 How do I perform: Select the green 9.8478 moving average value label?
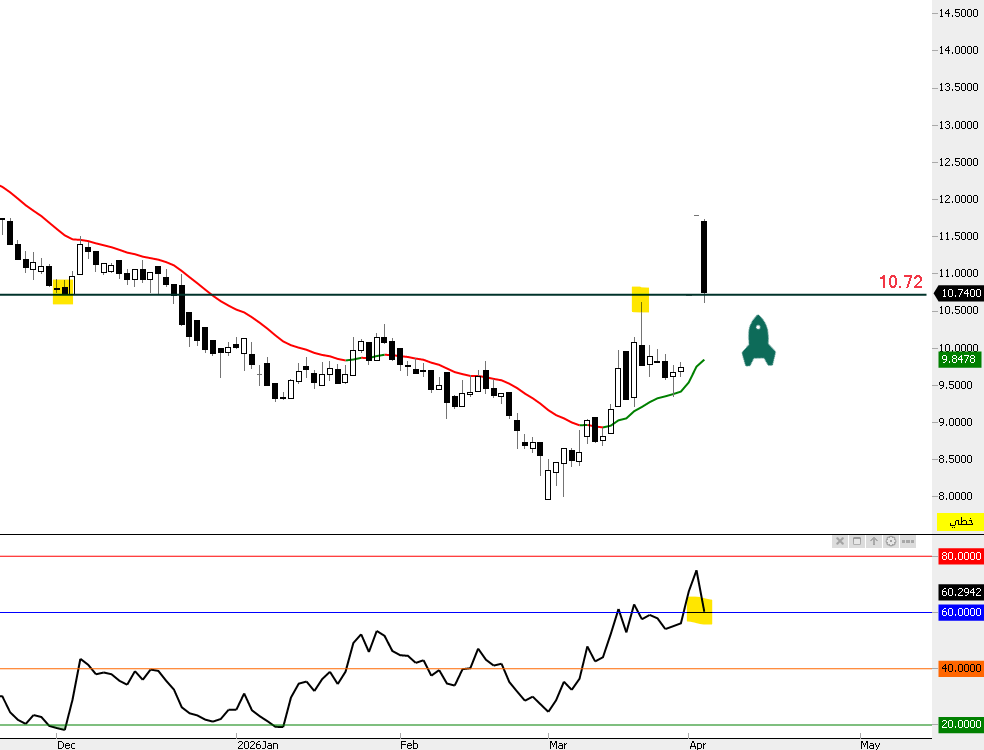click(x=957, y=359)
